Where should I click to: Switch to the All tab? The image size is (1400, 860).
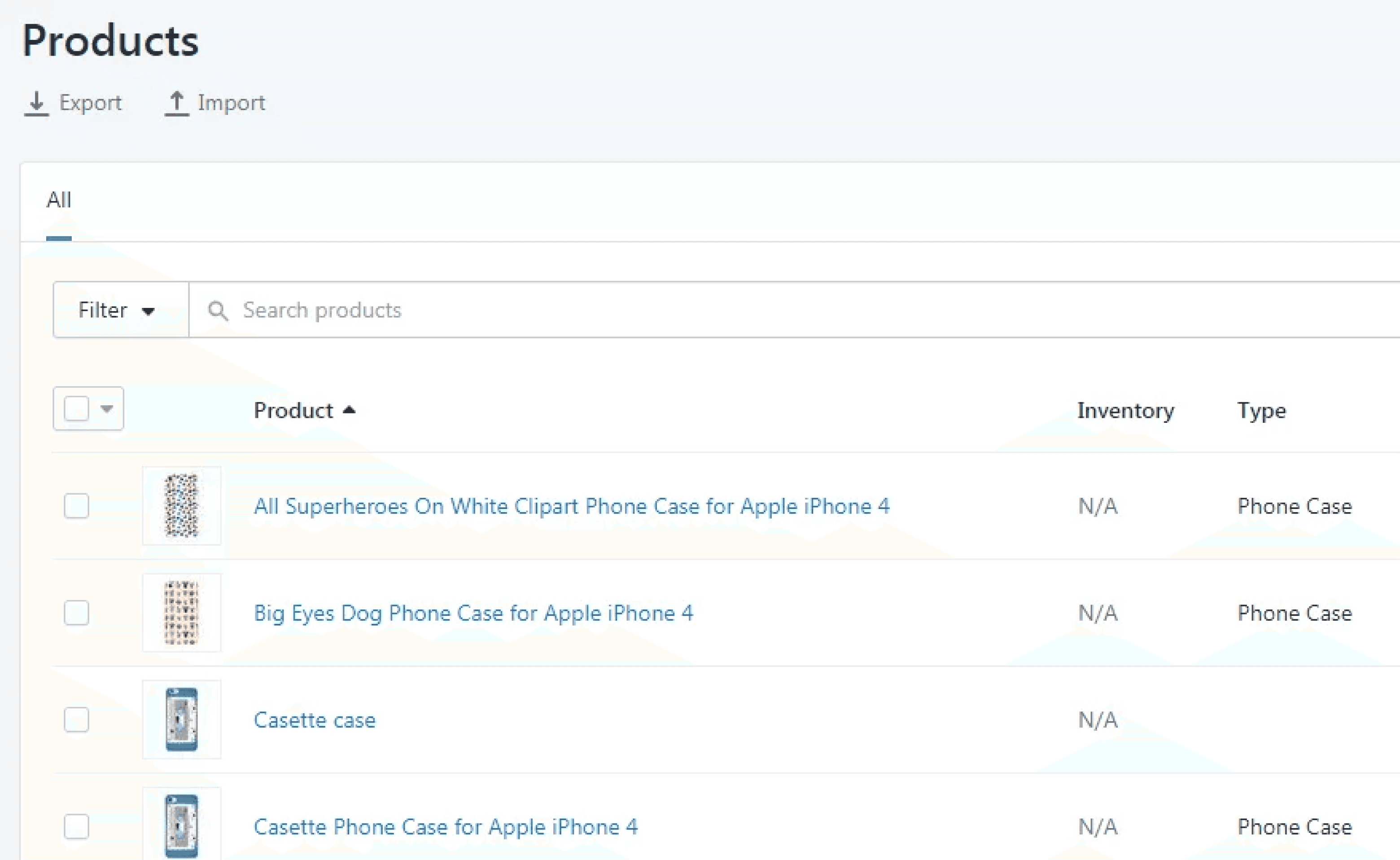coord(59,200)
